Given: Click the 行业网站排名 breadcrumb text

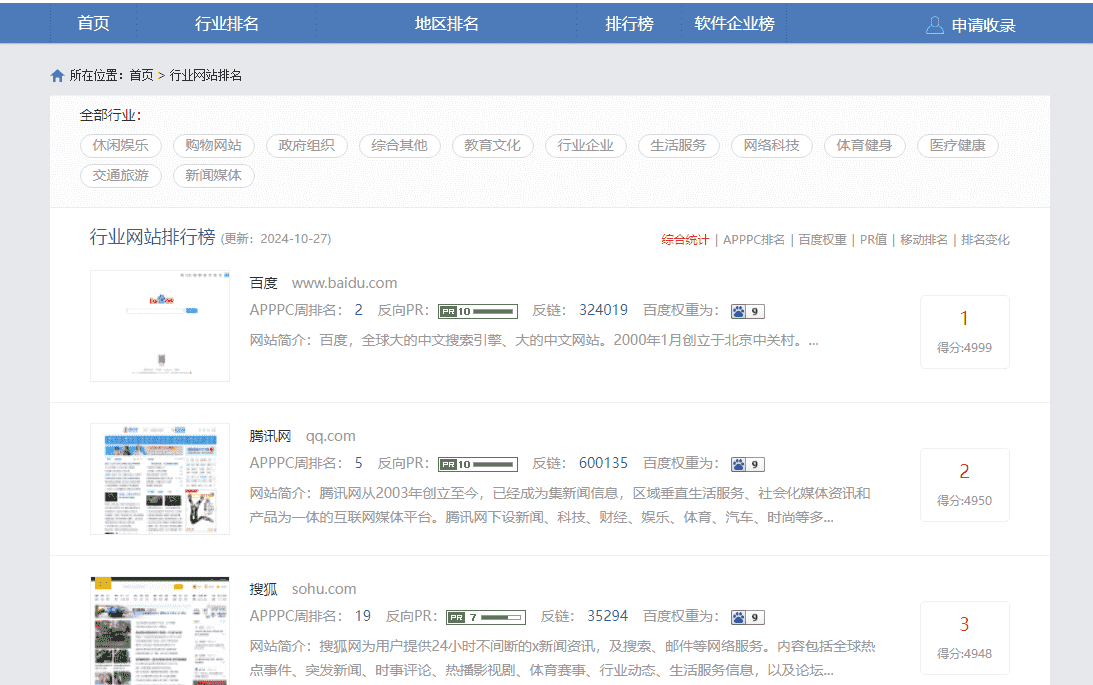Looking at the screenshot, I should tap(206, 75).
